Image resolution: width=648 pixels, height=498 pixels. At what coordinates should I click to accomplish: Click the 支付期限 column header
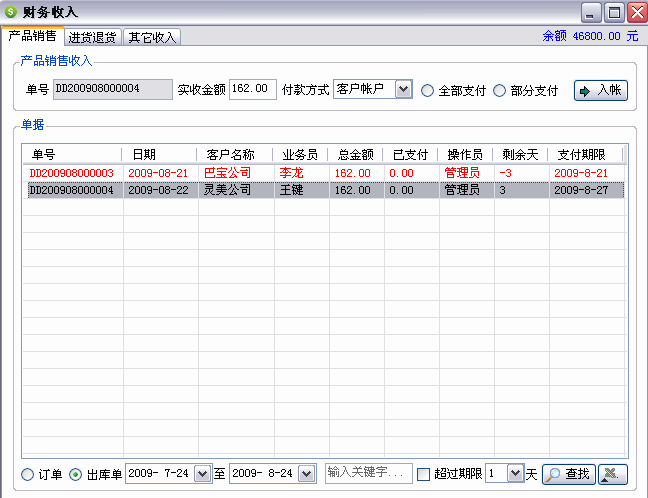(x=586, y=155)
